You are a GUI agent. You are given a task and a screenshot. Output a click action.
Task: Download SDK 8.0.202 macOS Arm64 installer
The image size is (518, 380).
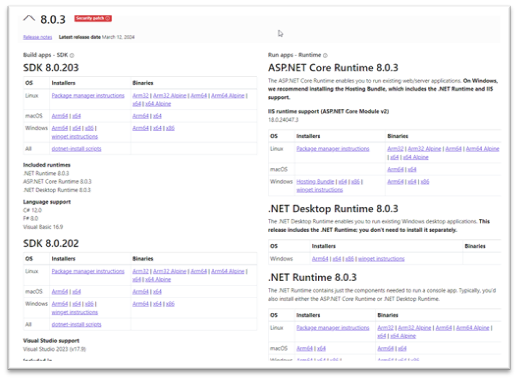tap(60, 292)
